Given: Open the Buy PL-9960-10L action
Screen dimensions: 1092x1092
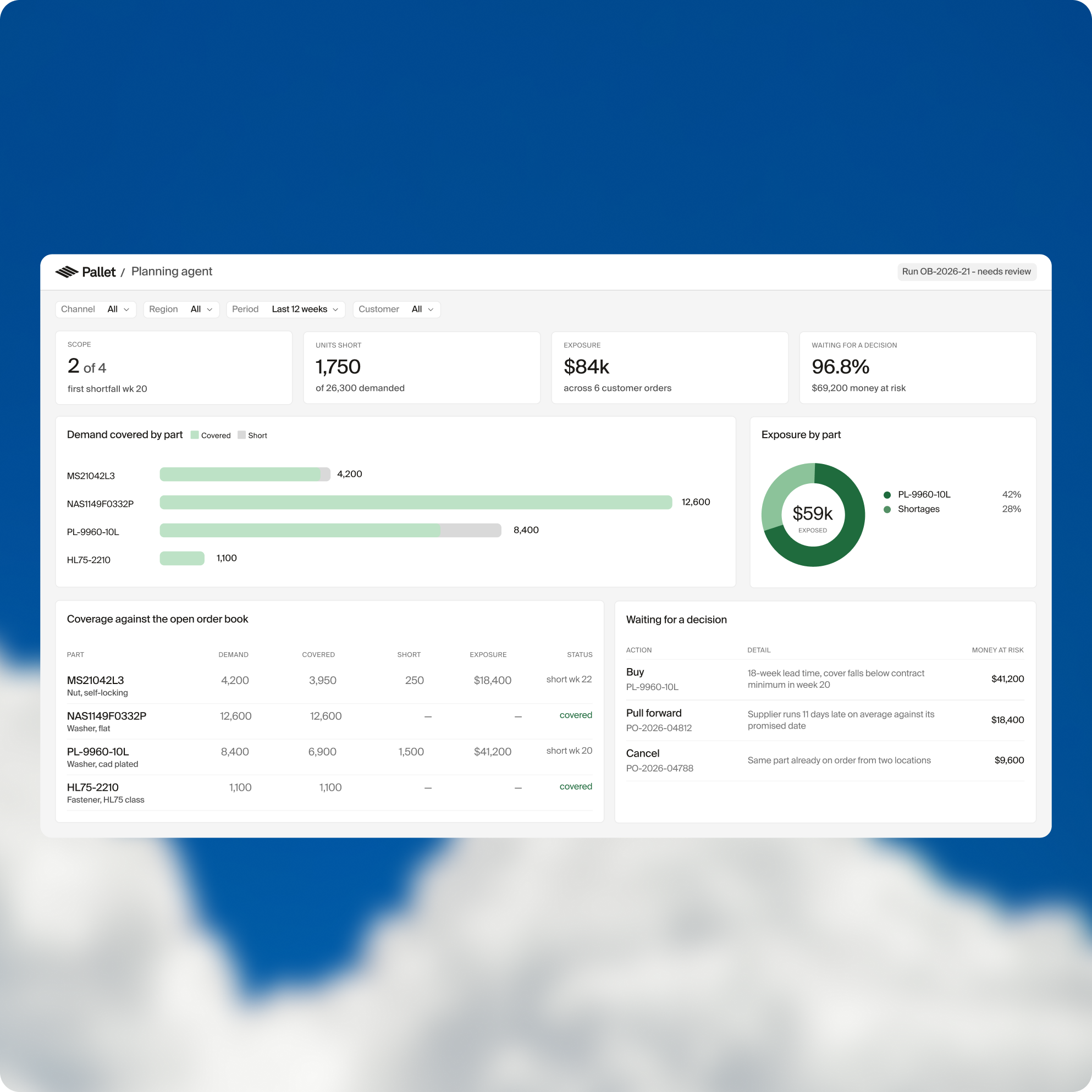Looking at the screenshot, I should (x=825, y=680).
